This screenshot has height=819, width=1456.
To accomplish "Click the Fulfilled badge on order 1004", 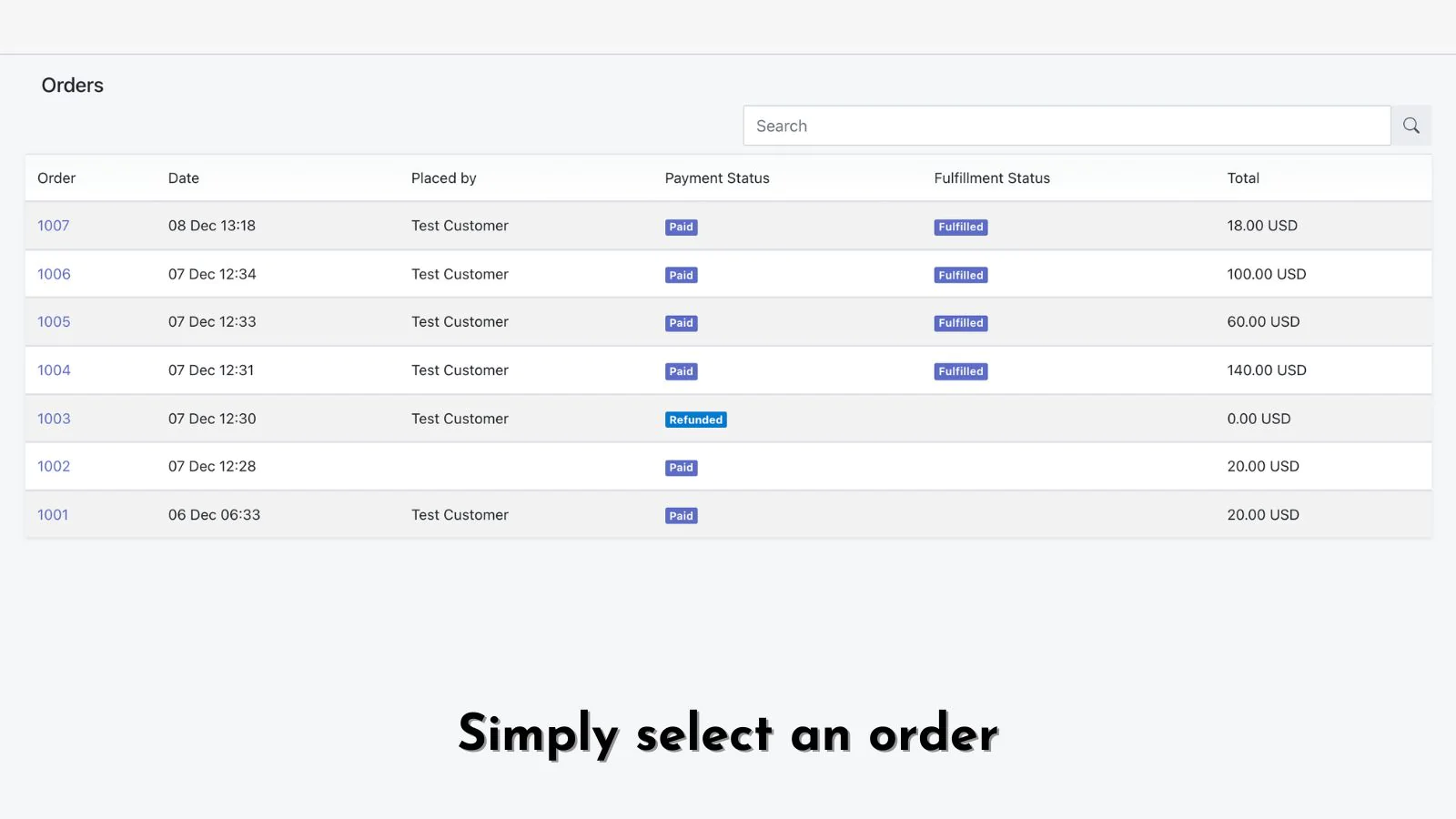I will [x=961, y=371].
